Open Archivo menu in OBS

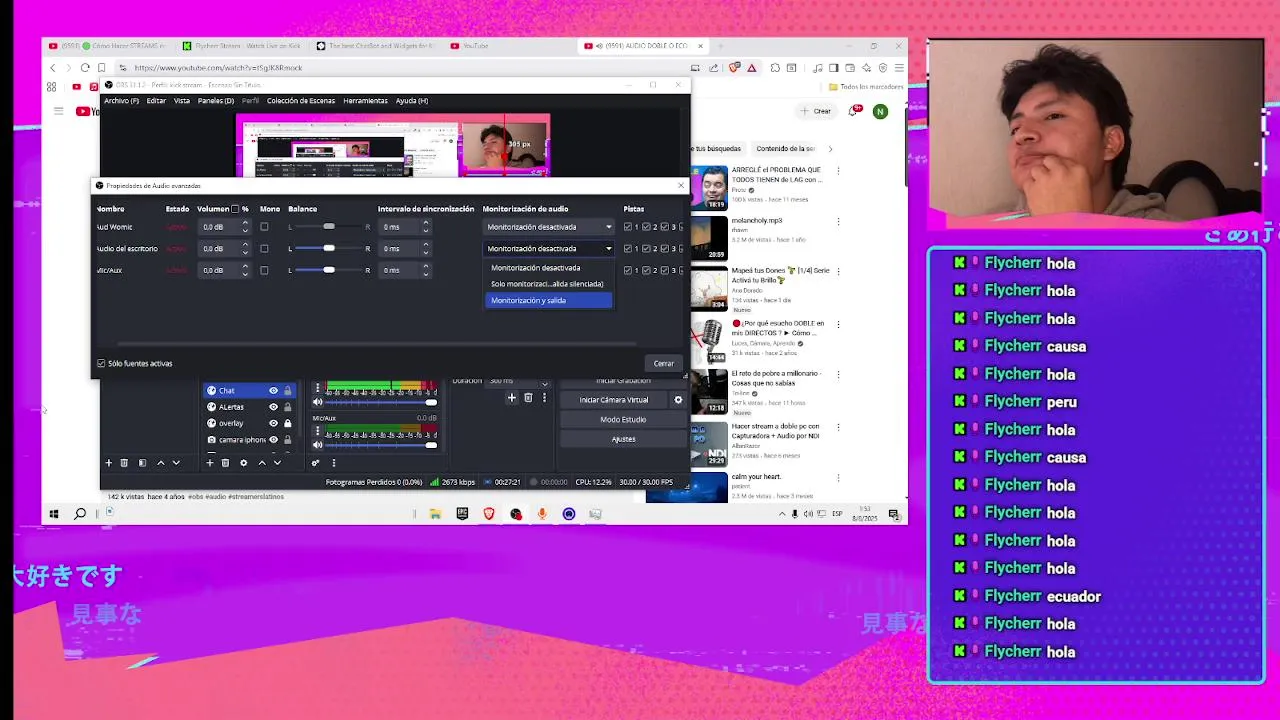(121, 100)
